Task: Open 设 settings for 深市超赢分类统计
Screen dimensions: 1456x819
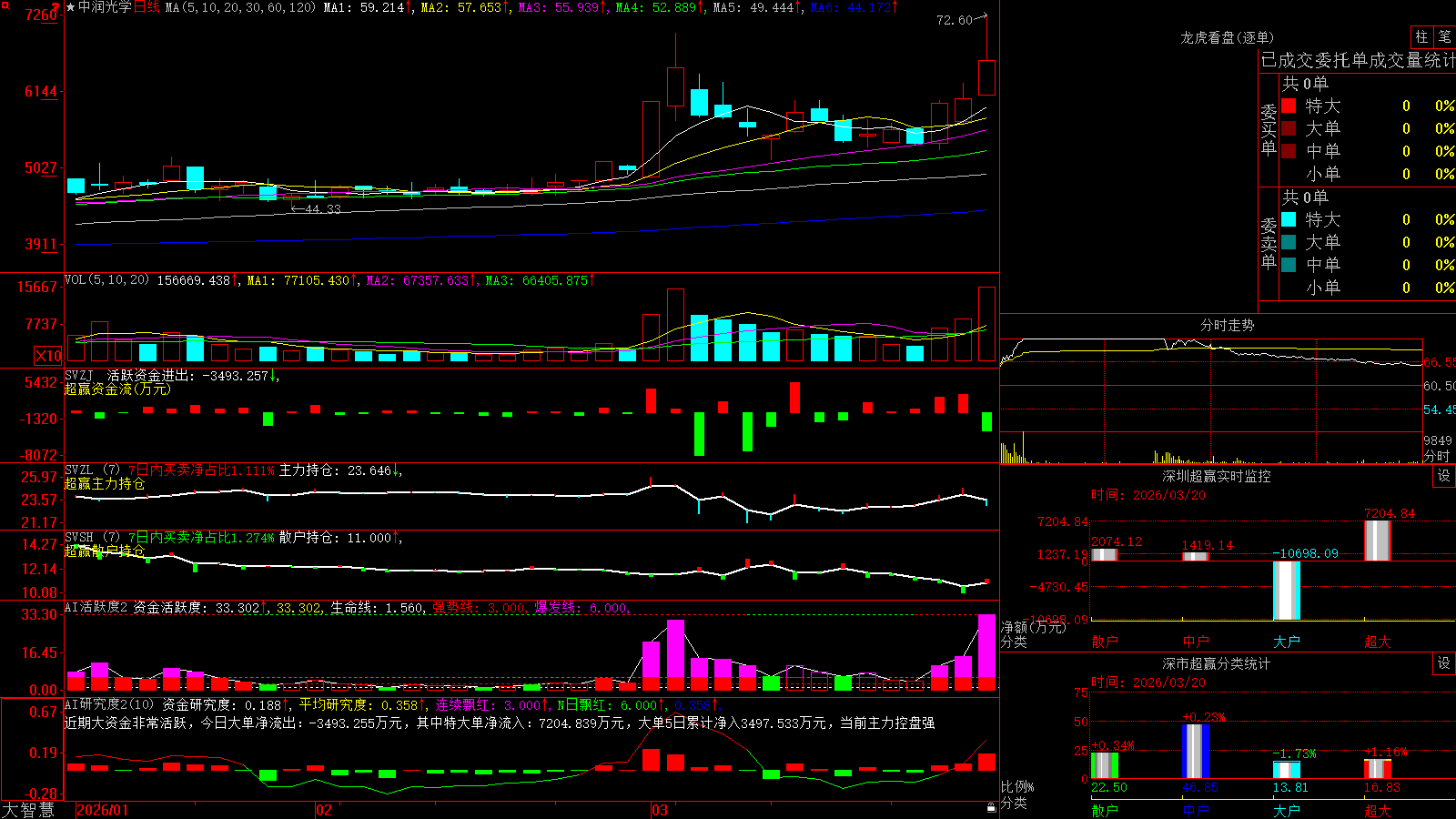Action: pos(1444,663)
